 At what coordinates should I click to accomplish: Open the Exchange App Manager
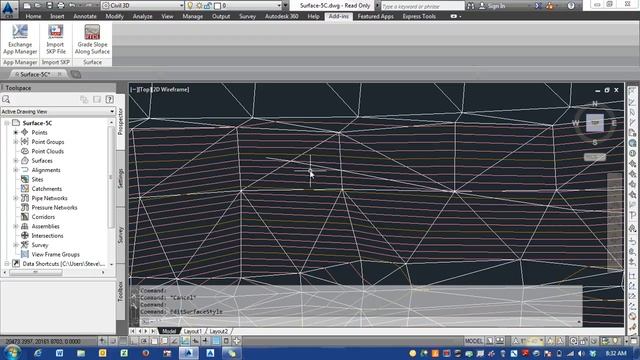click(x=20, y=39)
